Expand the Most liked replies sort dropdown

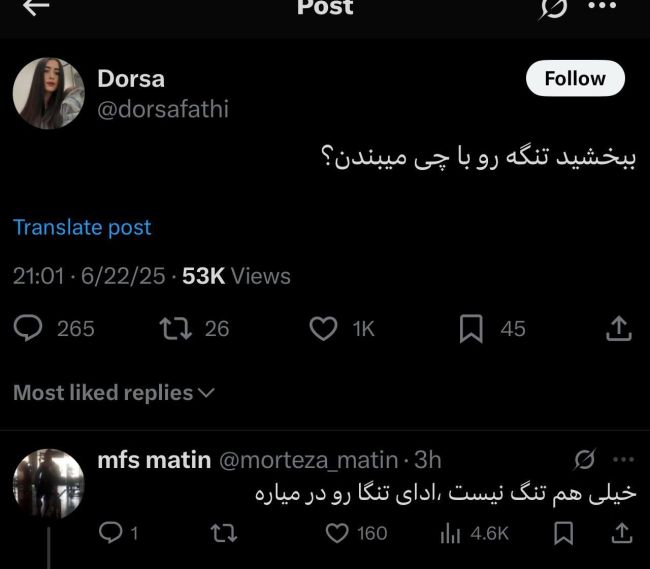click(x=114, y=393)
